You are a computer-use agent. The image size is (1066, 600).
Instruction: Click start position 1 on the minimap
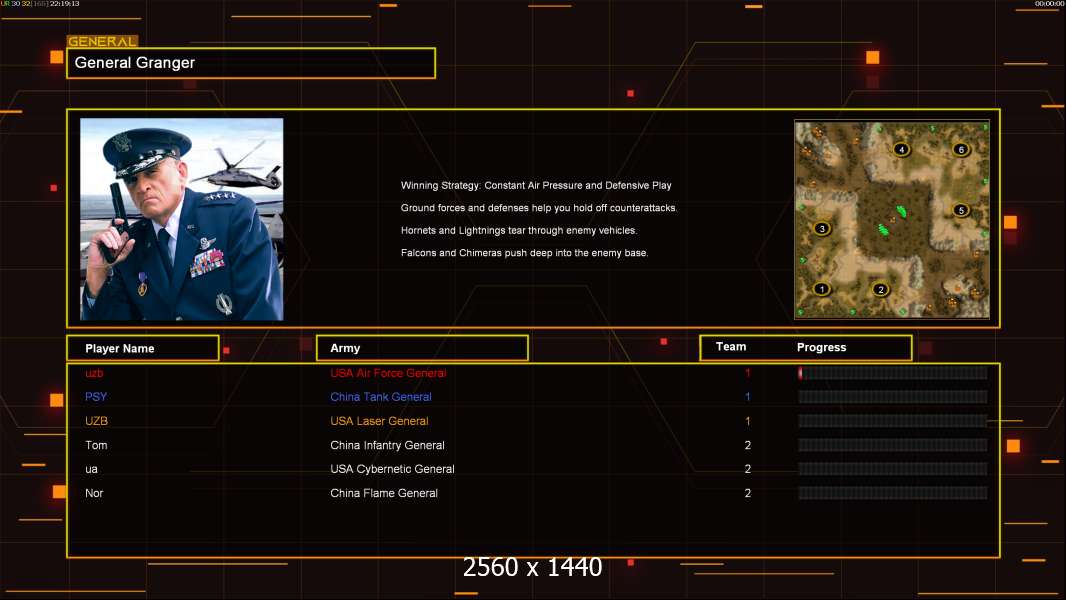[x=822, y=289]
